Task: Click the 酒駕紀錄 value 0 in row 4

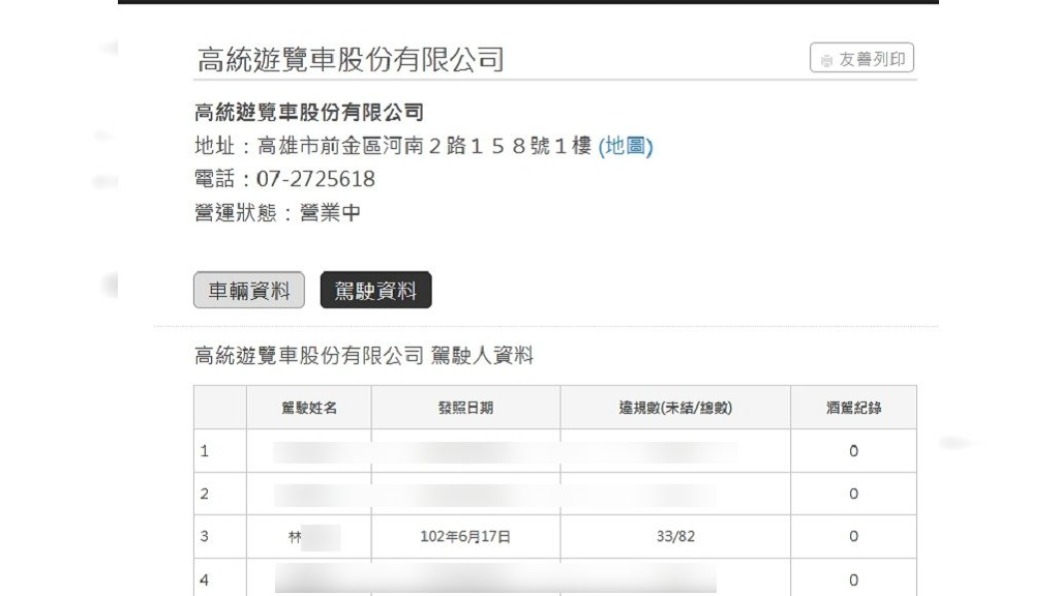Action: [x=854, y=580]
